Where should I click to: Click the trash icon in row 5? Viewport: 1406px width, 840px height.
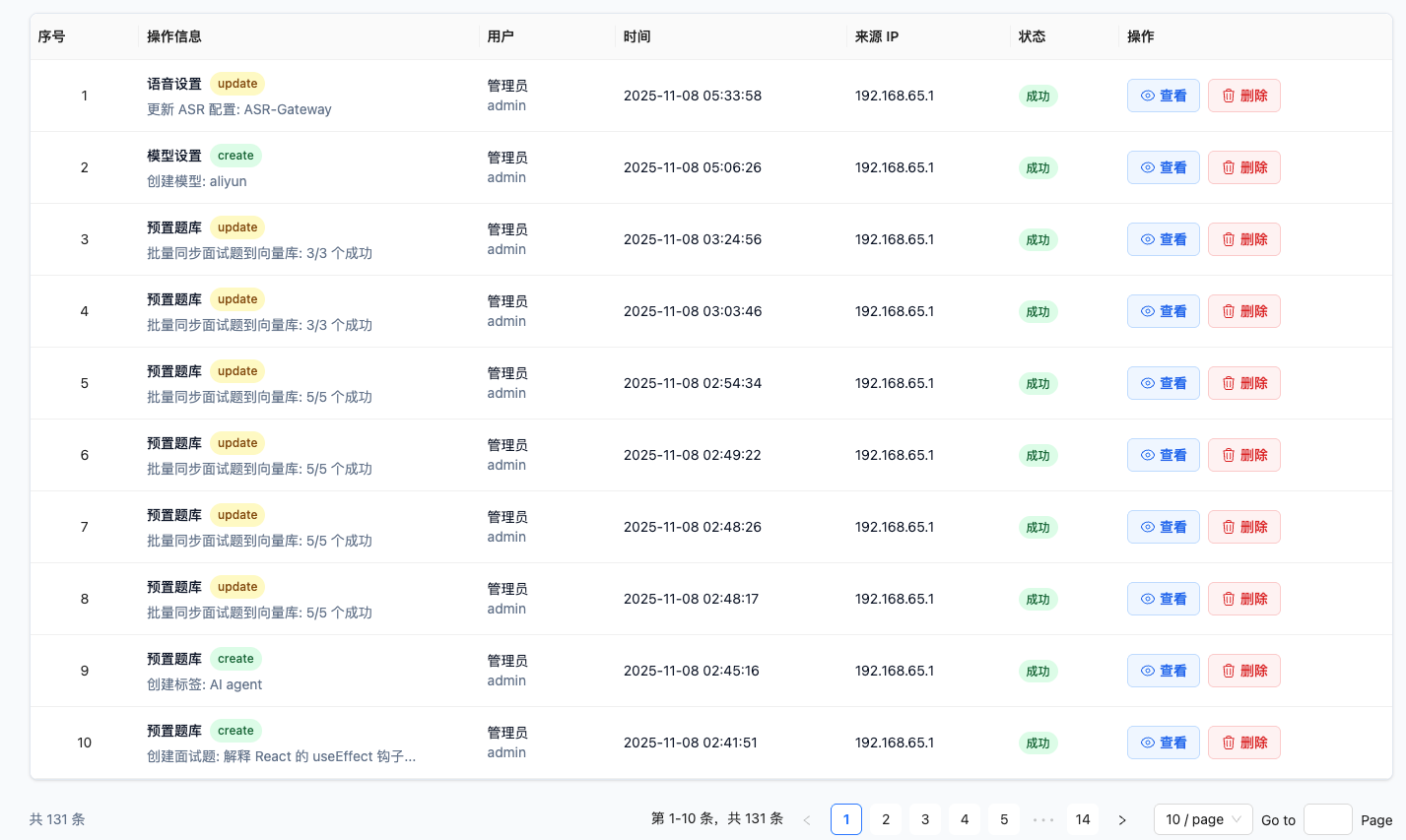(x=1229, y=383)
